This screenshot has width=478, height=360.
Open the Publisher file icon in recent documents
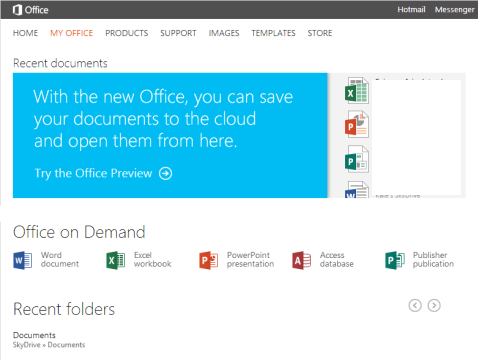click(x=357, y=159)
